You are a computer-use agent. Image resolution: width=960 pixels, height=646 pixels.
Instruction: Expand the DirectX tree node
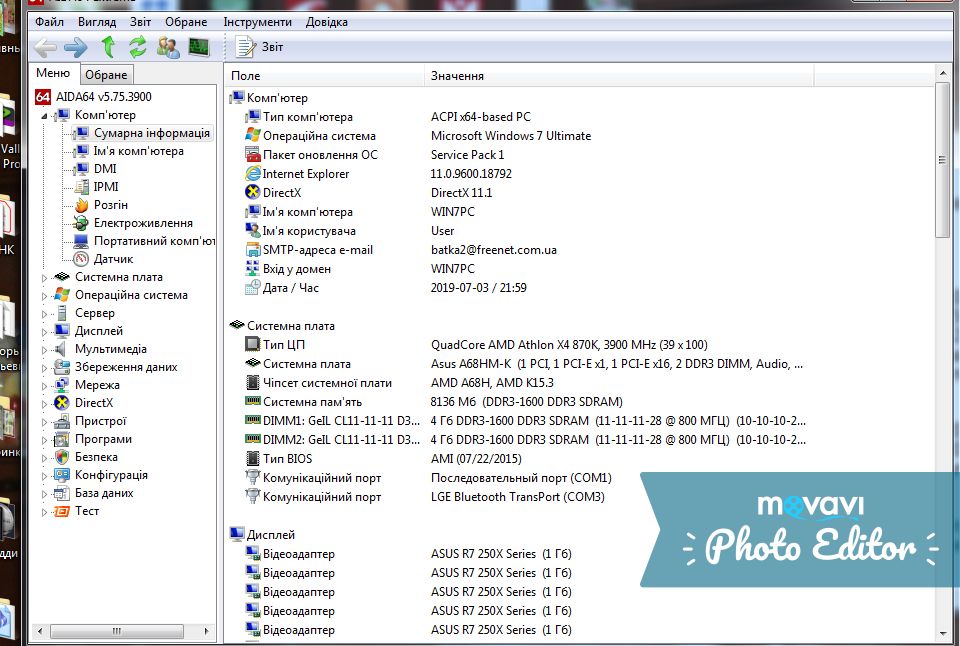[x=44, y=404]
